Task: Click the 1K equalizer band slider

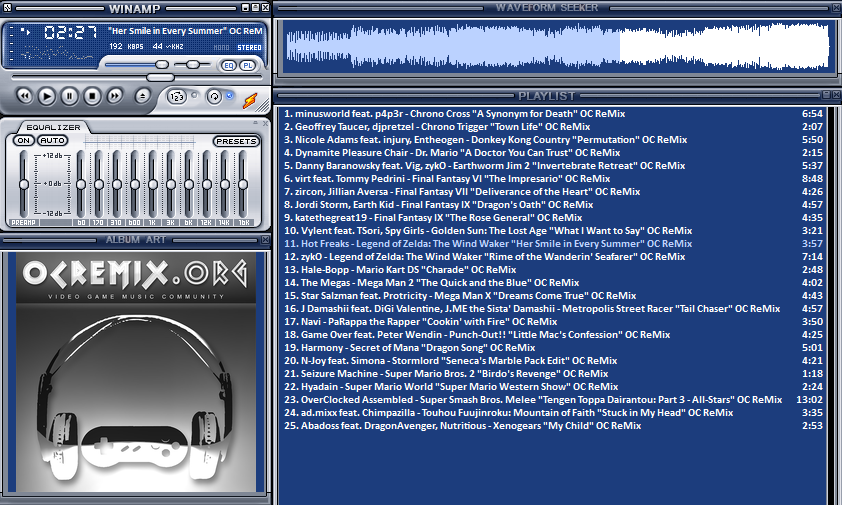Action: (153, 184)
